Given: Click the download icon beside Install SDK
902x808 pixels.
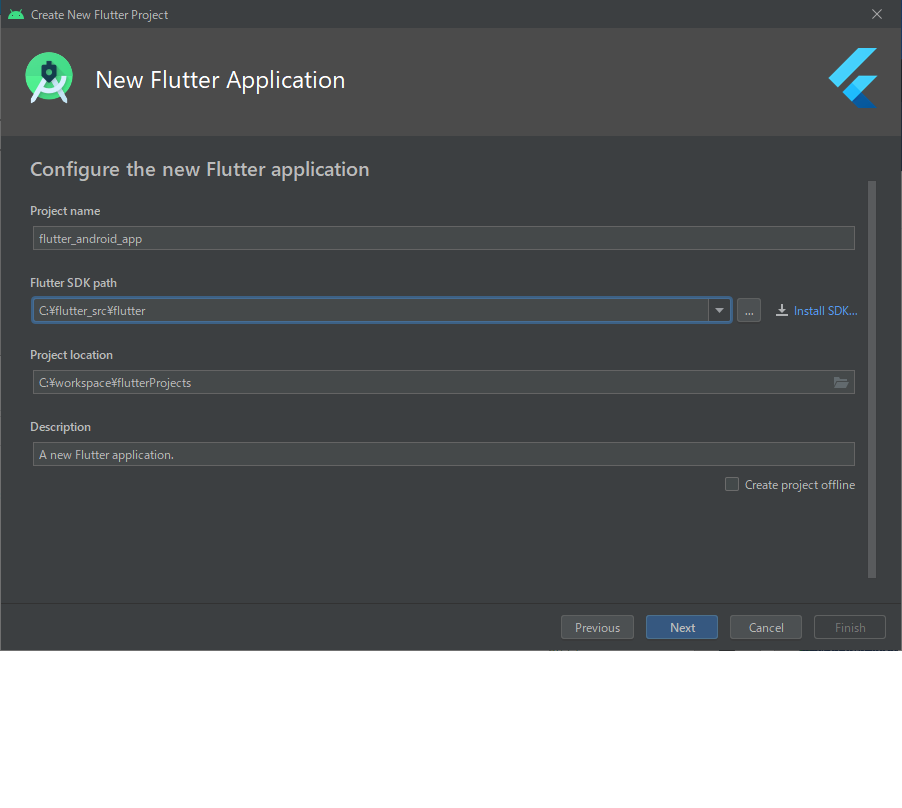Looking at the screenshot, I should [781, 311].
